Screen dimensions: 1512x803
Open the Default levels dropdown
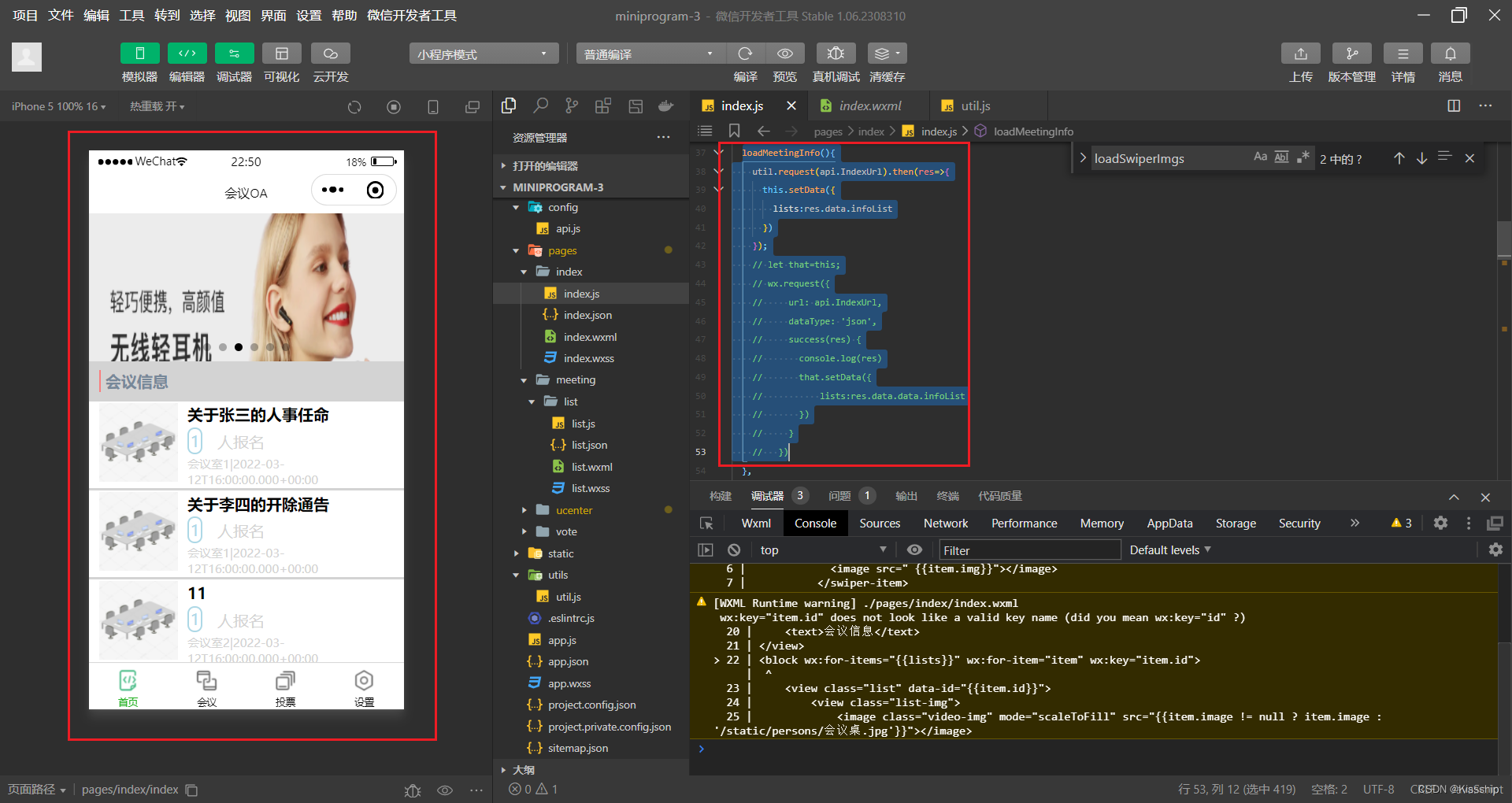point(1170,550)
